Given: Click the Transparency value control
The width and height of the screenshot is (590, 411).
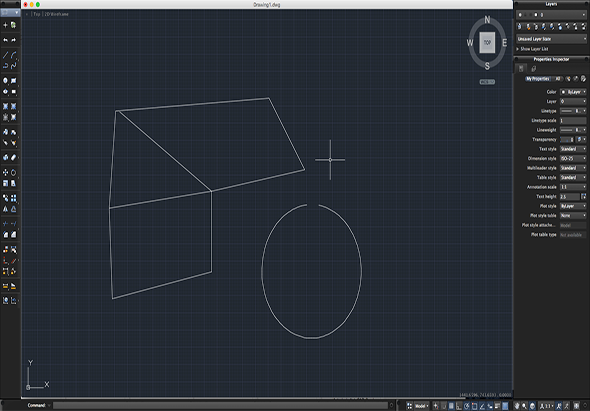Looking at the screenshot, I should (567, 140).
